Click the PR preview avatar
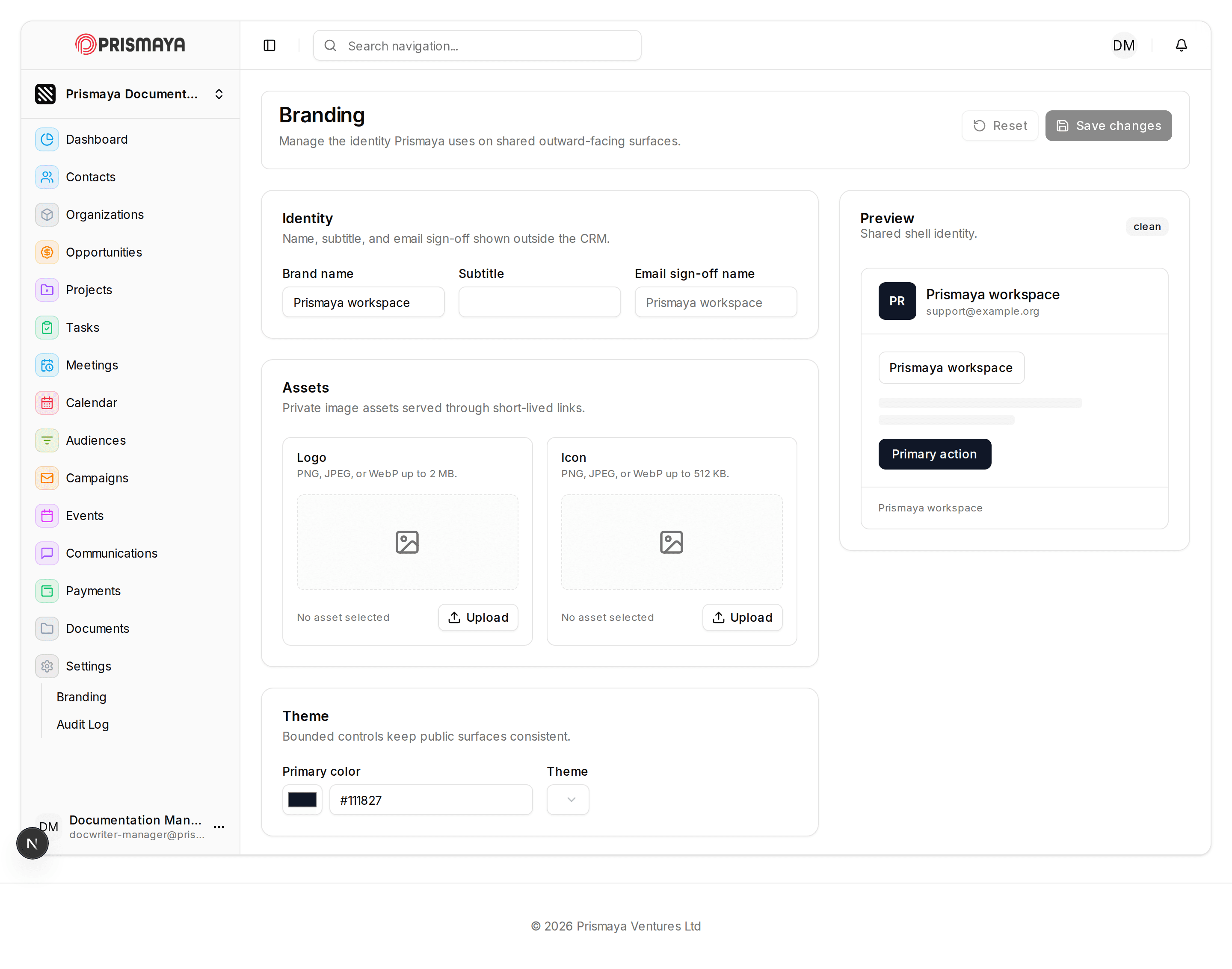Image resolution: width=1232 pixels, height=969 pixels. point(897,301)
